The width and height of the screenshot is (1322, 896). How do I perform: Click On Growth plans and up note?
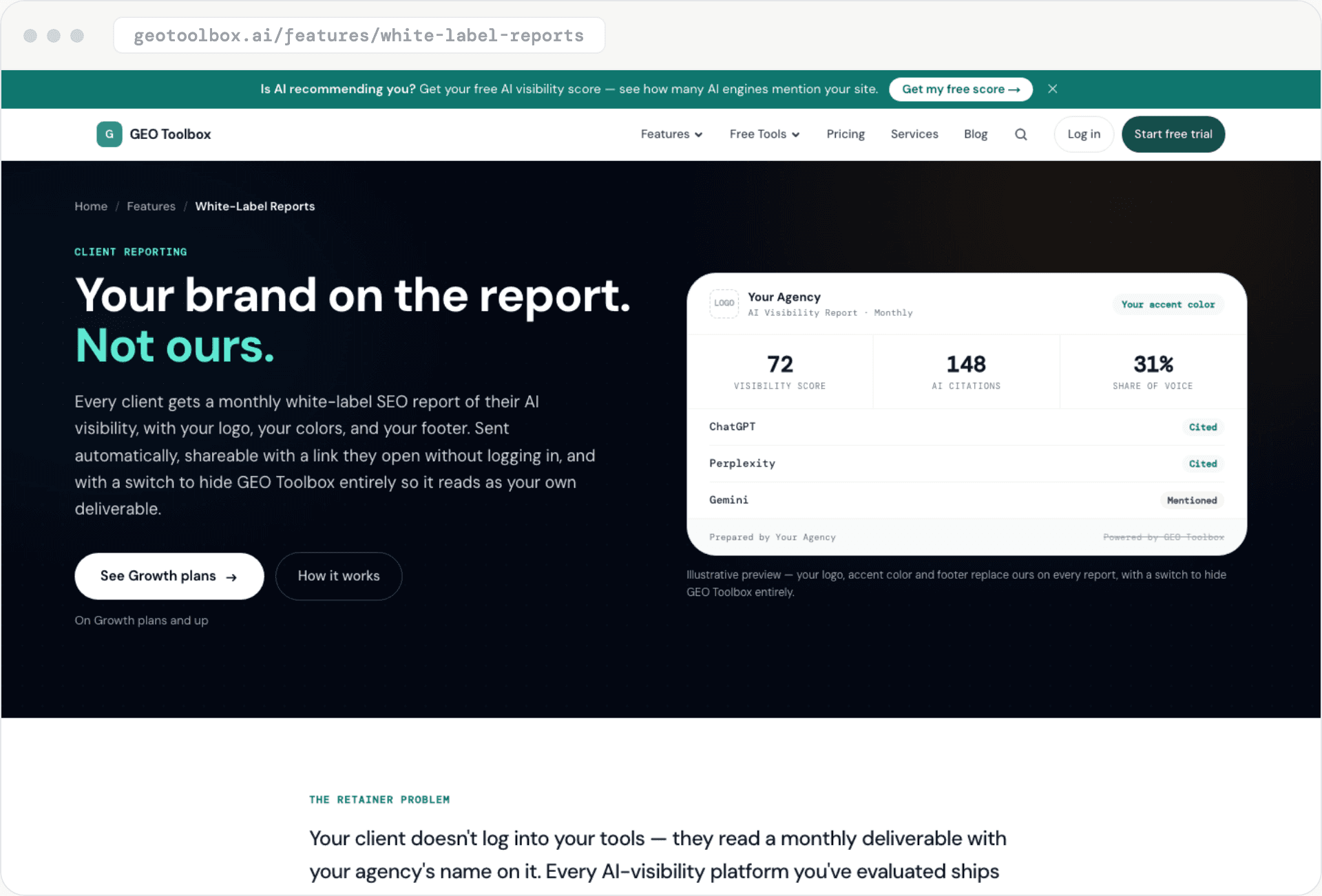141,621
